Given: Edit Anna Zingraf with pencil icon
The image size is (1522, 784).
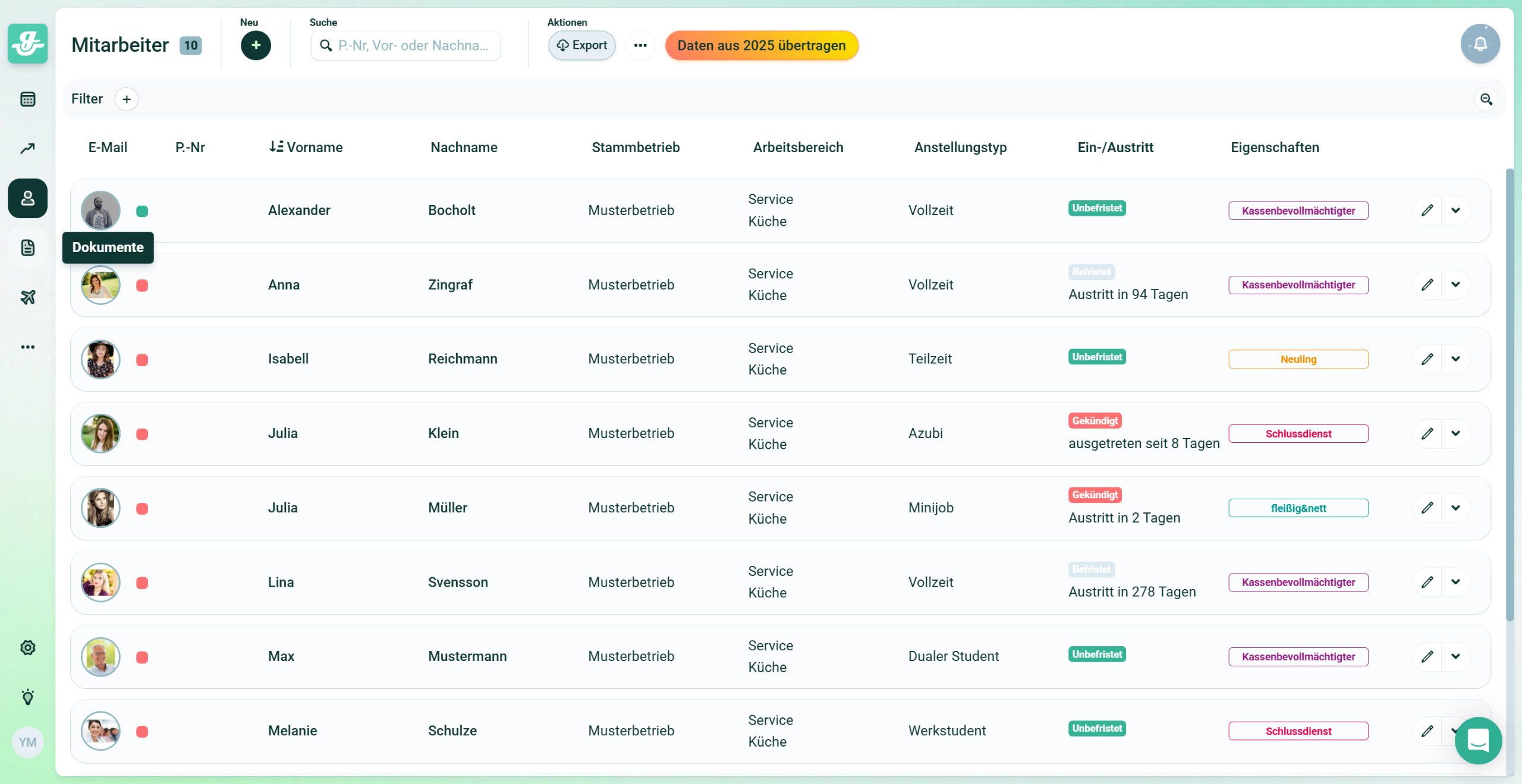Looking at the screenshot, I should point(1427,285).
